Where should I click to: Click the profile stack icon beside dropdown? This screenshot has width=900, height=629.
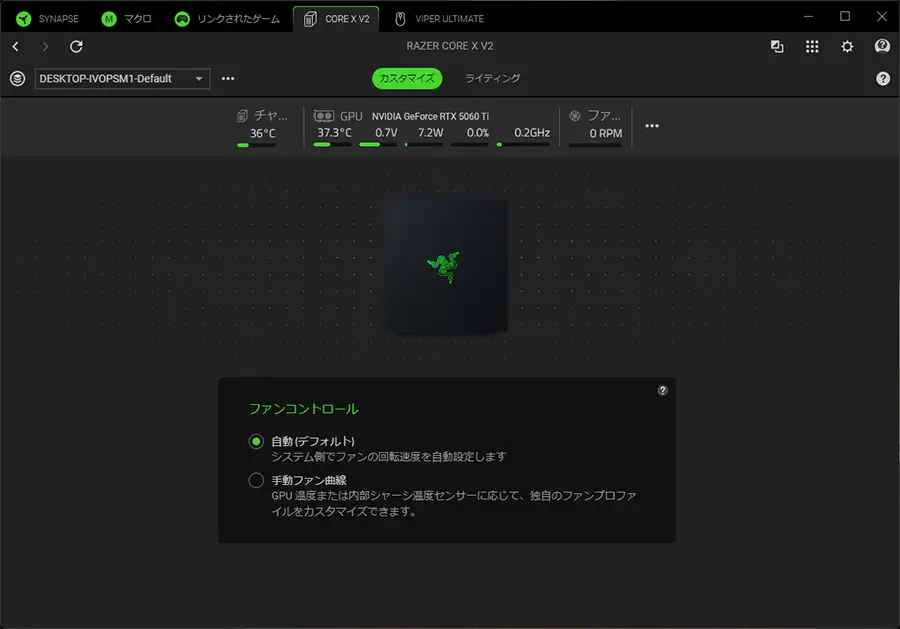(x=17, y=78)
